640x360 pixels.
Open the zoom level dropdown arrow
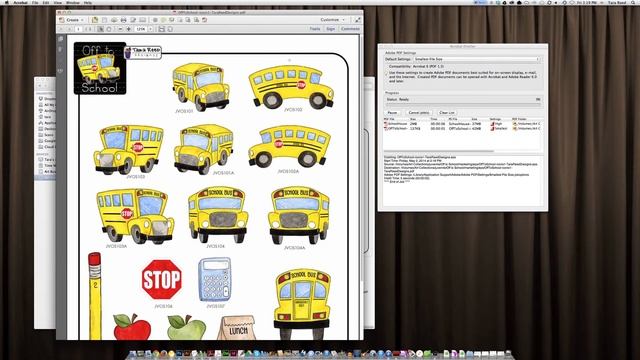[x=150, y=29]
